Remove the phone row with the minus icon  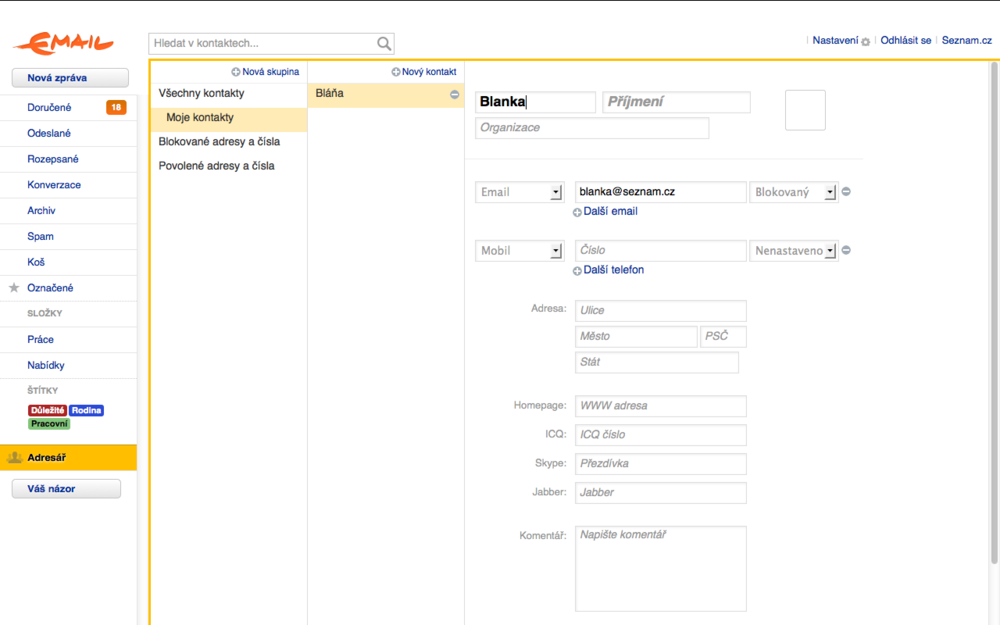tap(846, 250)
